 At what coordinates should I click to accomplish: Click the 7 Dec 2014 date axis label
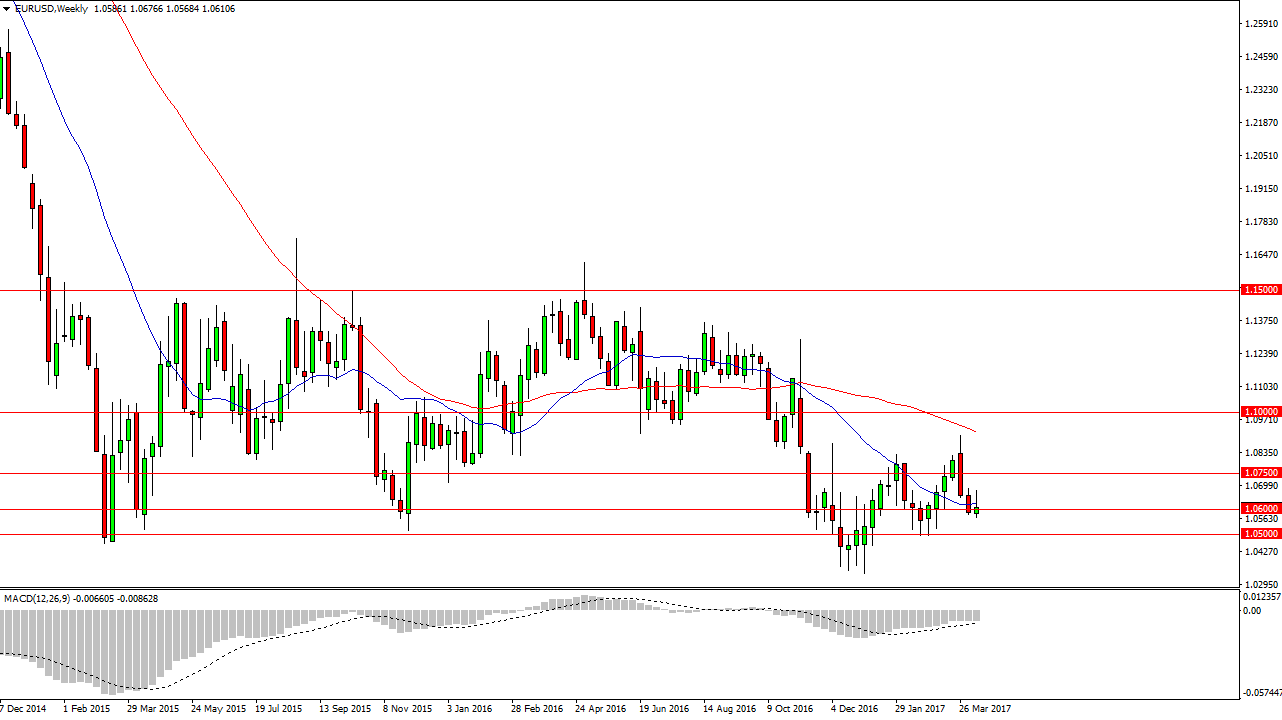pos(22,708)
